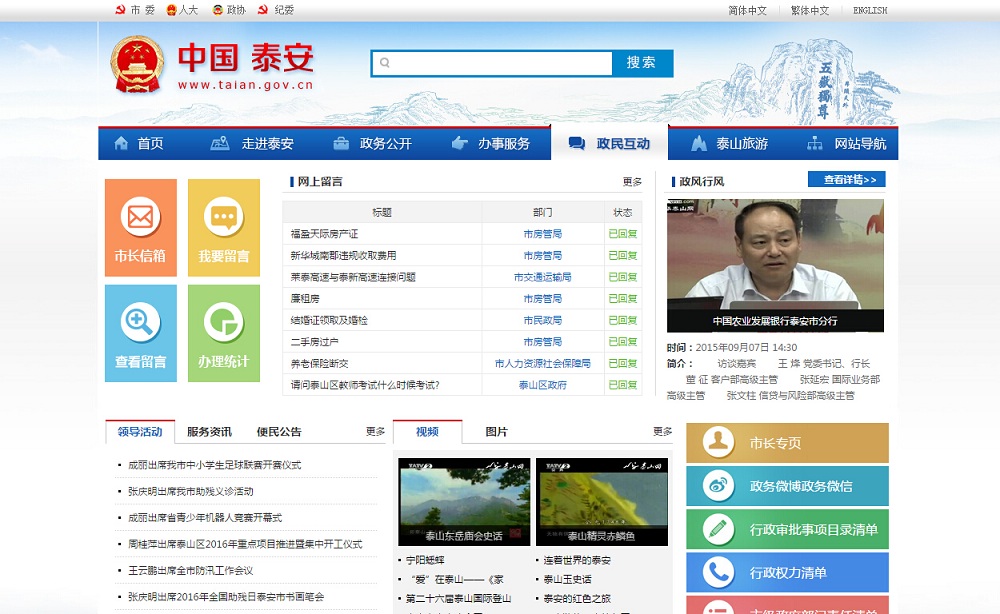
Task: Go to 网站导航 in the nav bar
Action: coord(846,144)
